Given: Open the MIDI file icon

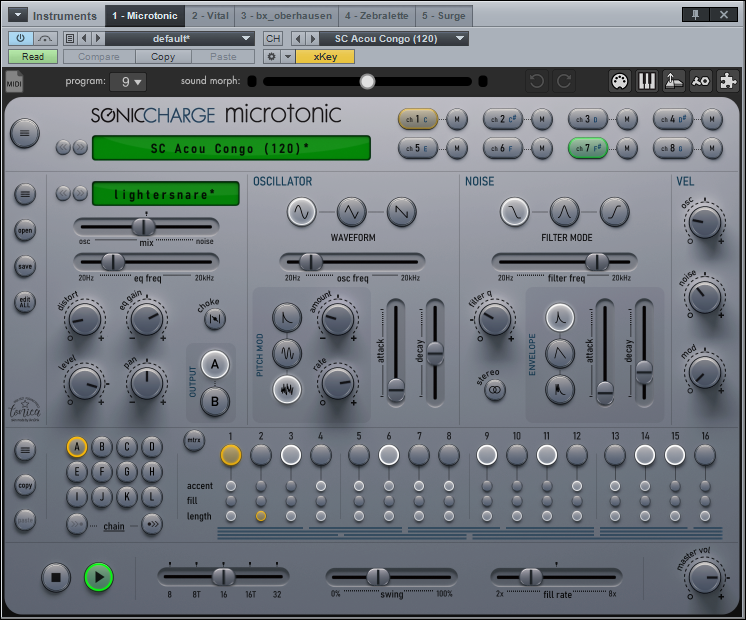Looking at the screenshot, I should 14,82.
